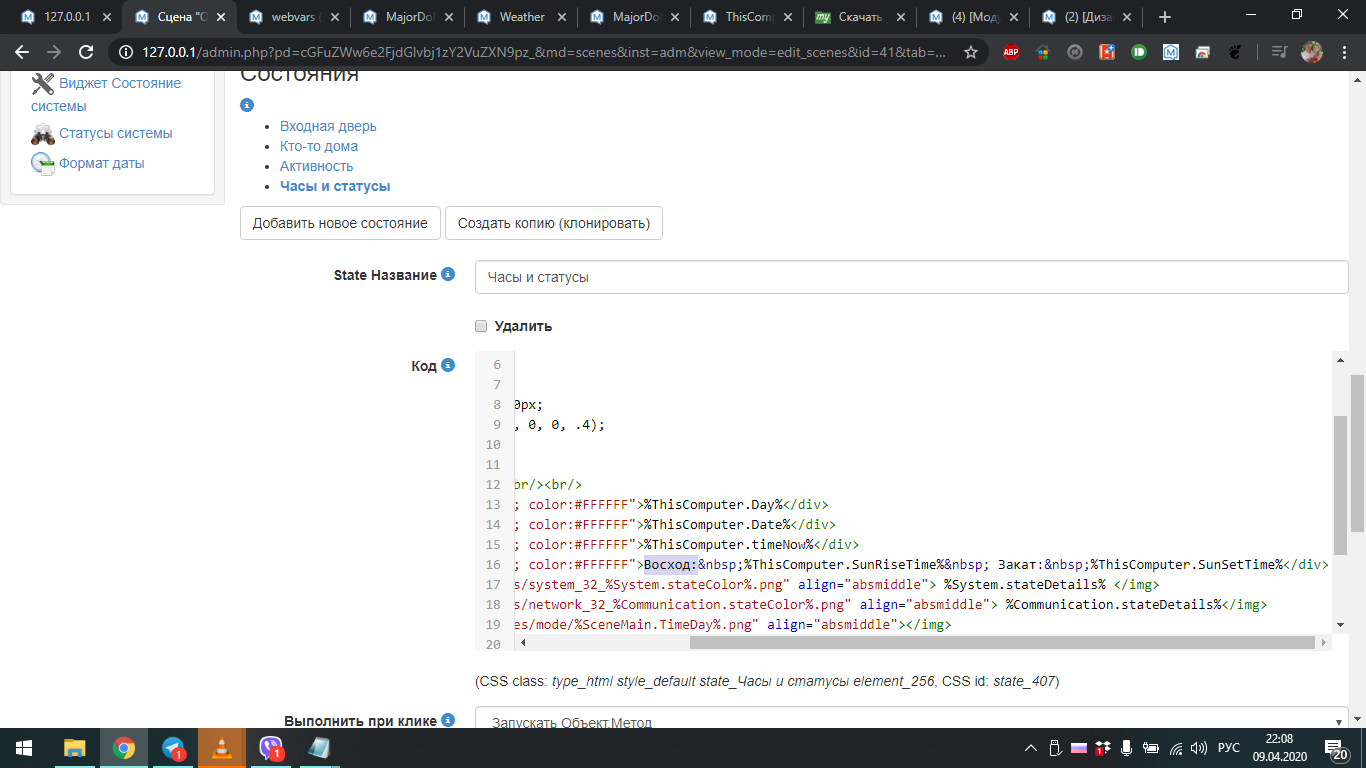Image resolution: width=1366 pixels, height=768 pixels.
Task: Bookmark this page with star icon
Action: (970, 53)
